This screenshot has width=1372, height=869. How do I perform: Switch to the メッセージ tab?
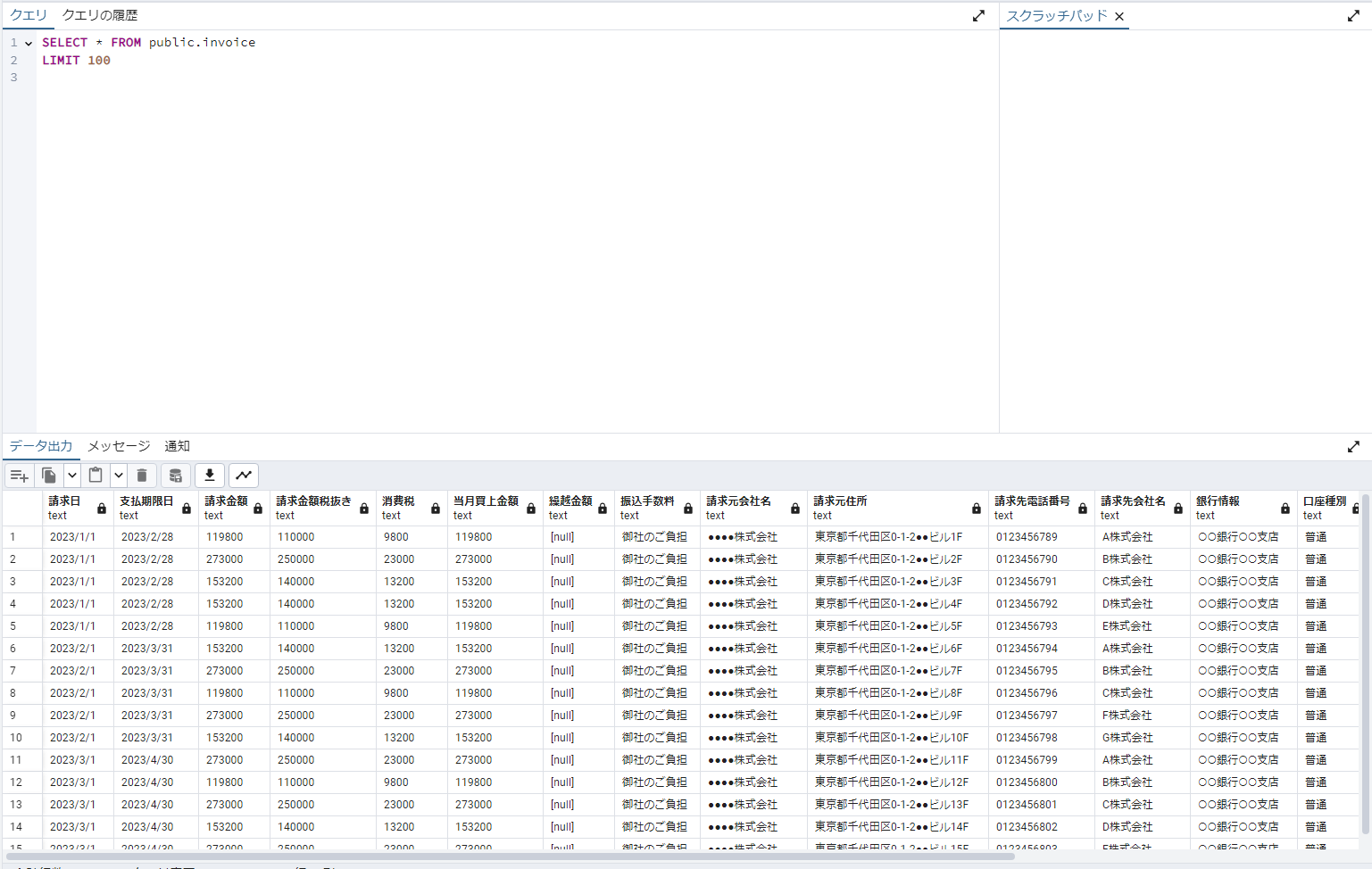118,445
